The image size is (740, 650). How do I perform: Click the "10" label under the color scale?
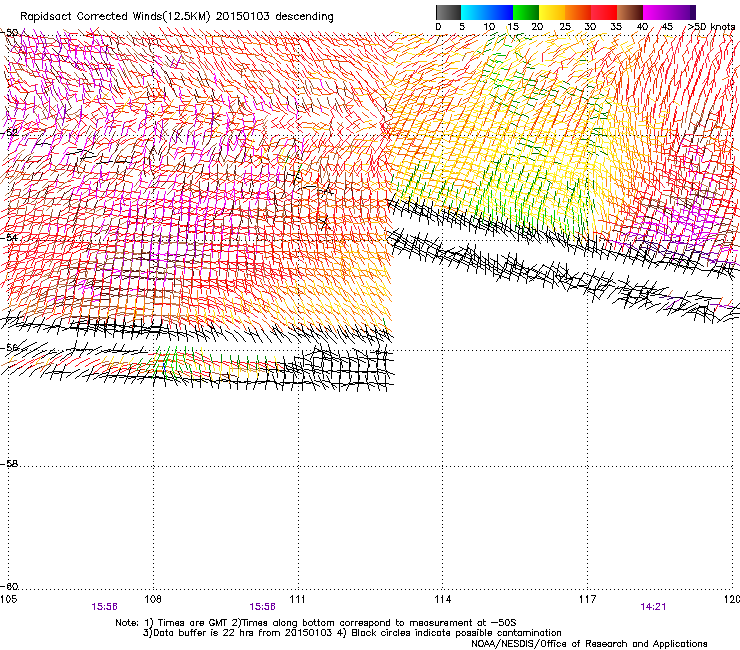click(489, 27)
